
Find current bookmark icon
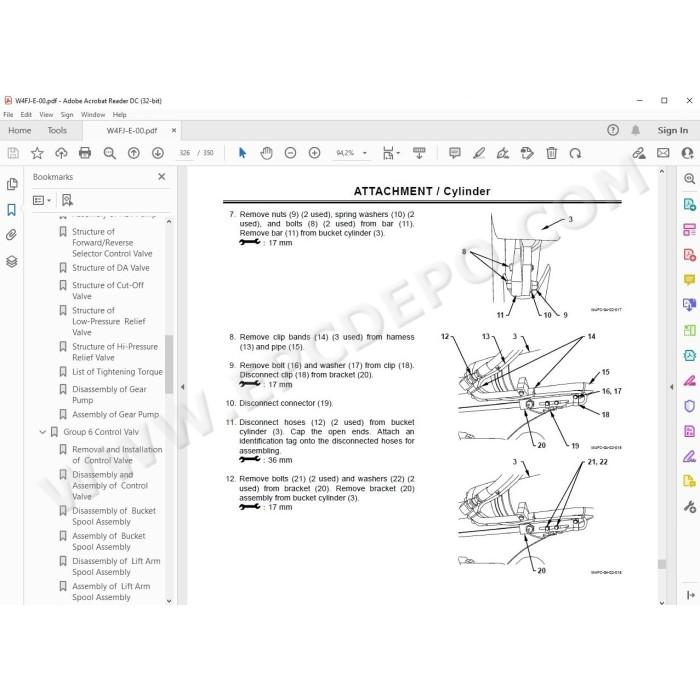67,200
